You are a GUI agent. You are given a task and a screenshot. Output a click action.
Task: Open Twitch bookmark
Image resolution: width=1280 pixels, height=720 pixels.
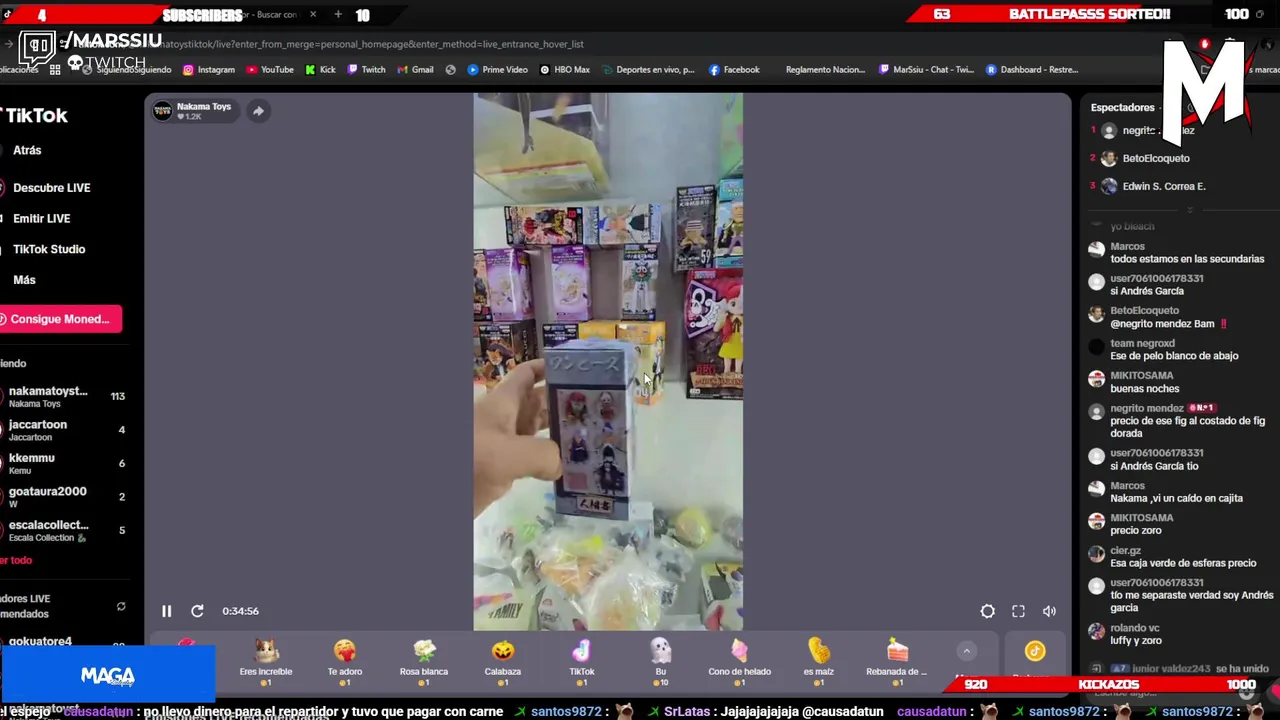tap(366, 70)
